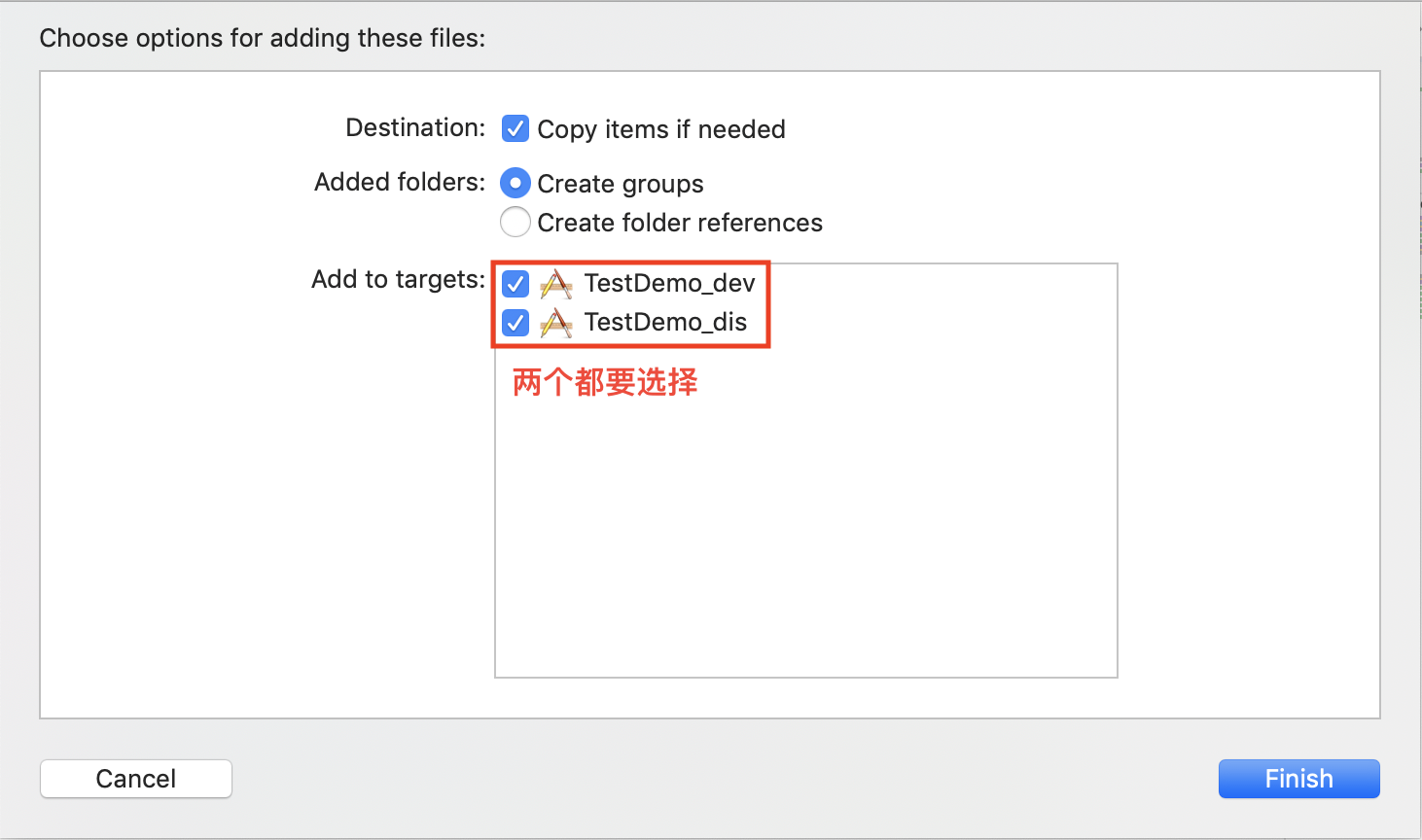1422x840 pixels.
Task: Click the Create folder references label text
Action: pyautogui.click(x=680, y=223)
